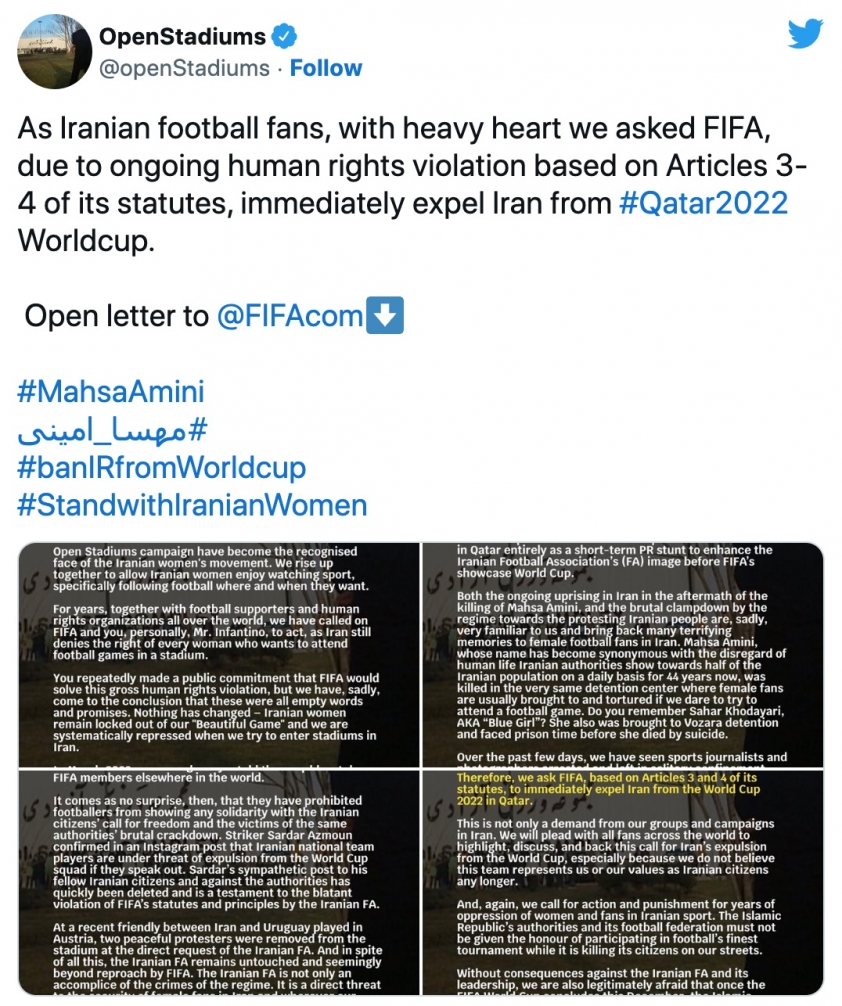View second letter image about Mahsa Amini killing
This screenshot has height=1006, width=842.
[x=623, y=654]
